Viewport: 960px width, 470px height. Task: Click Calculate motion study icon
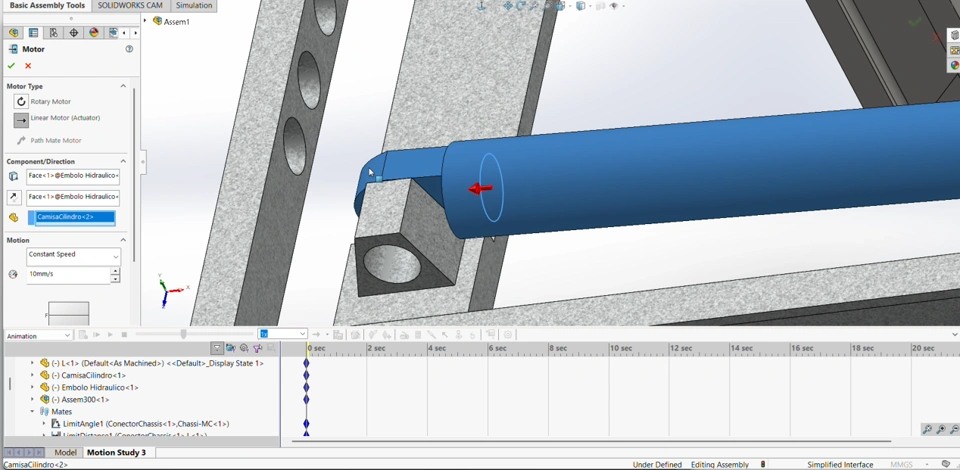click(x=83, y=335)
